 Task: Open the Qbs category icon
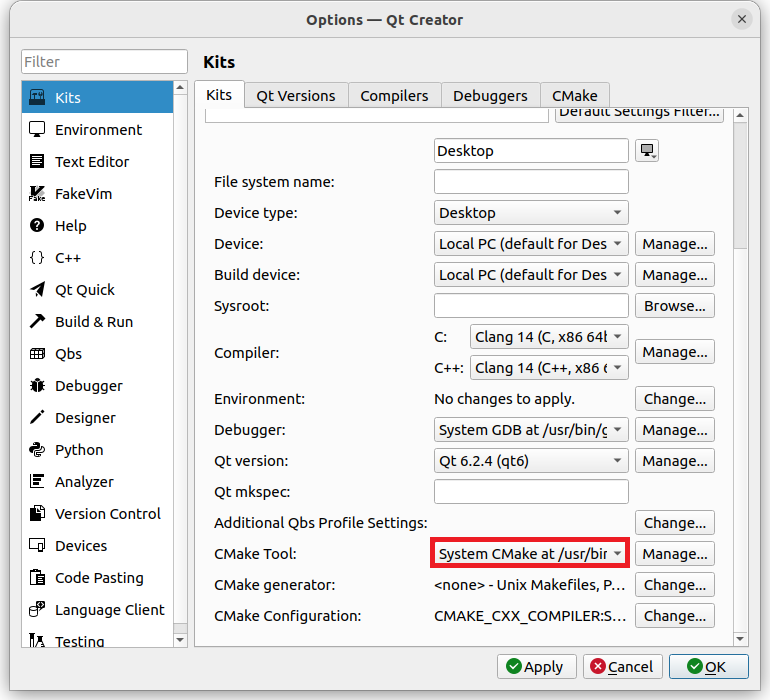coord(37,354)
